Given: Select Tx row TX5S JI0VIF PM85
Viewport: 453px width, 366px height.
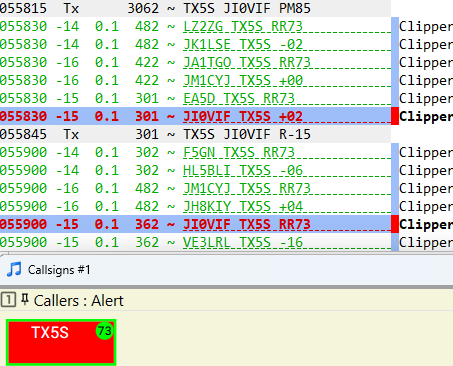Looking at the screenshot, I should pos(195,8).
